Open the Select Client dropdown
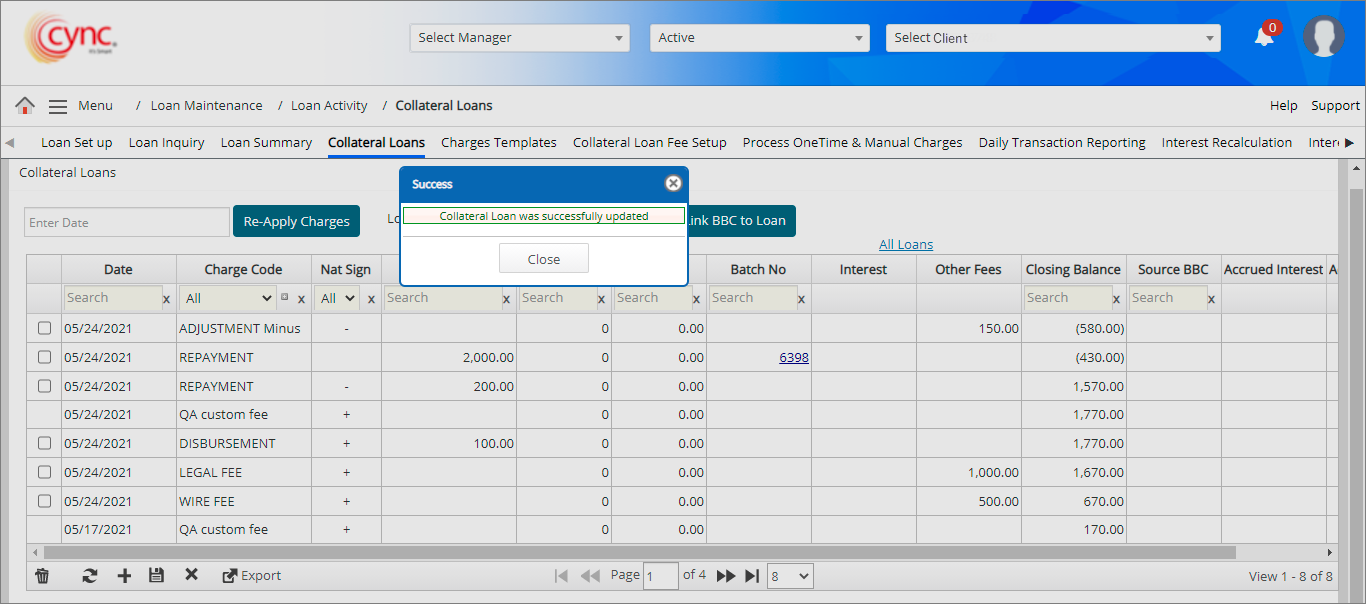Screen dimensions: 1366x604 [1052, 38]
